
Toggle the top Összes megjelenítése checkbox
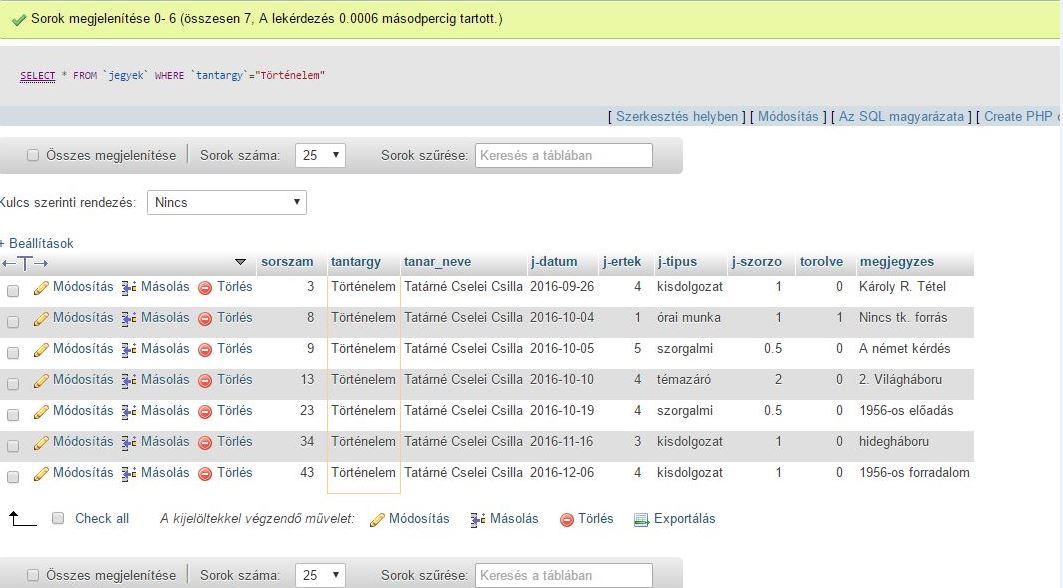coord(33,156)
